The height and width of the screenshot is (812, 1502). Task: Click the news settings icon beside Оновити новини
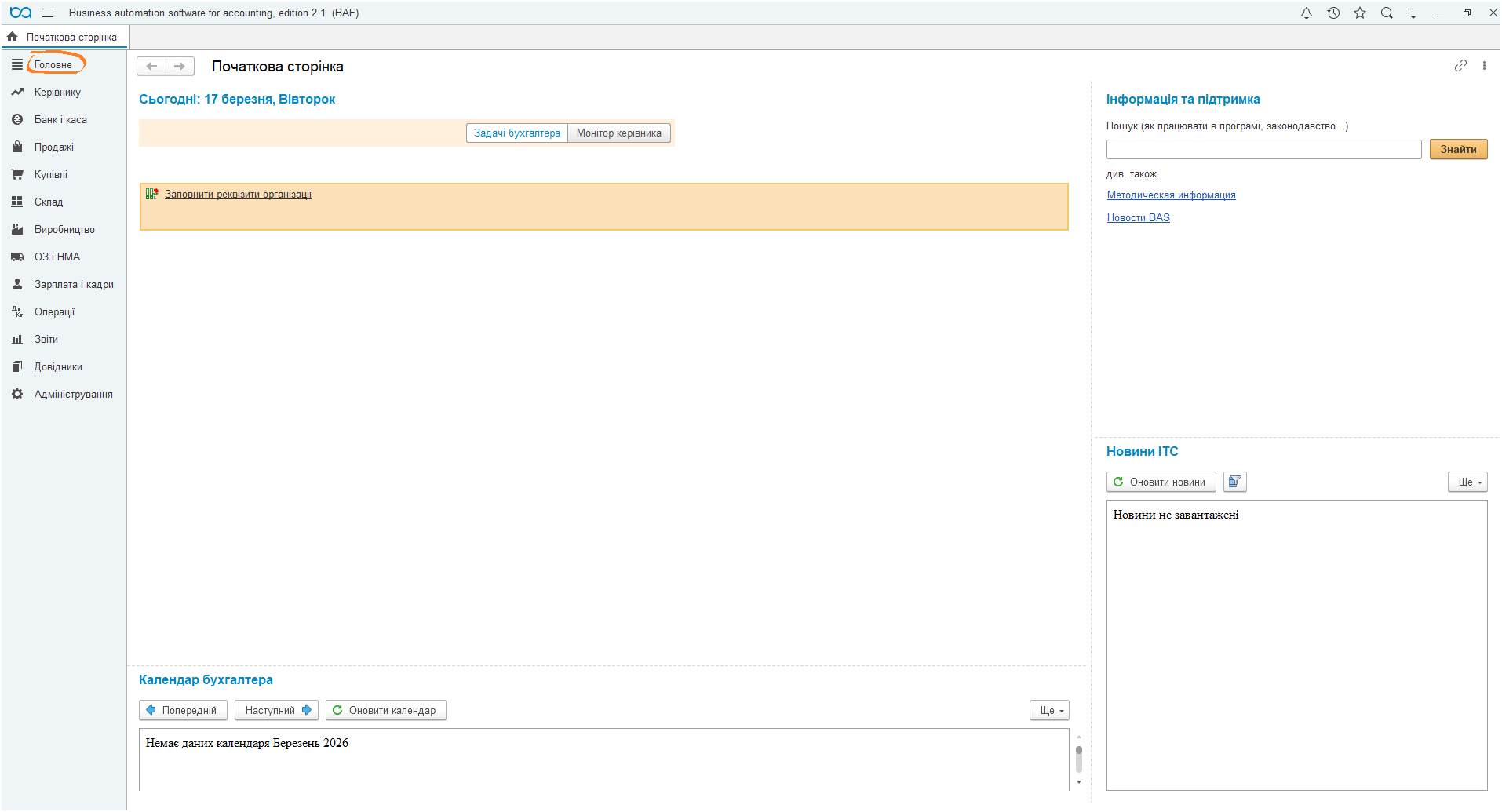coord(1234,482)
